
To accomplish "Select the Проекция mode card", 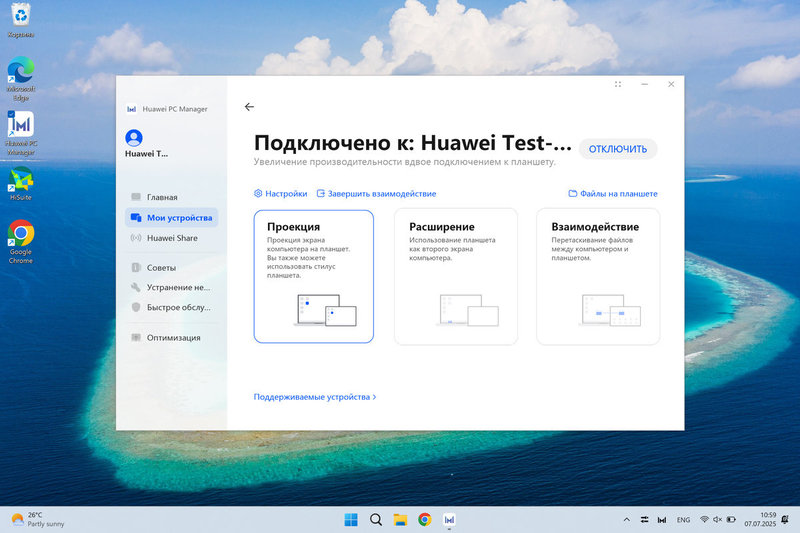I will (313, 276).
